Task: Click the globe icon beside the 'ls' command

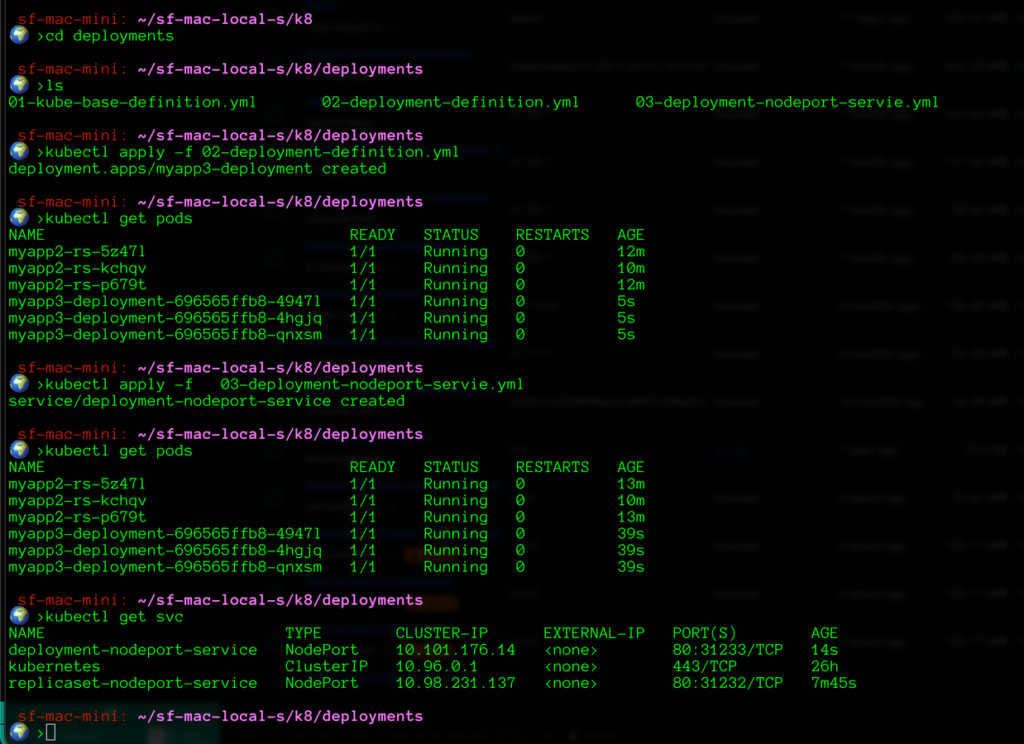Action: [18, 85]
